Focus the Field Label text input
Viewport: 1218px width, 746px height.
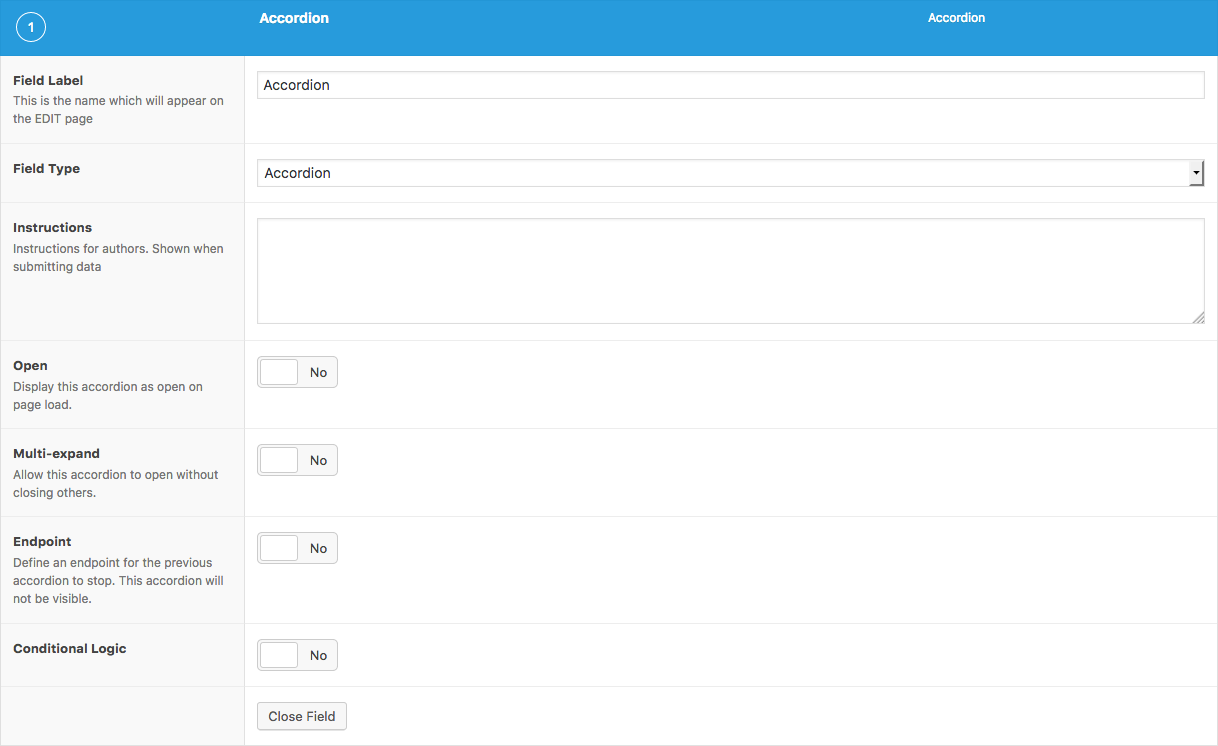pyautogui.click(x=730, y=85)
